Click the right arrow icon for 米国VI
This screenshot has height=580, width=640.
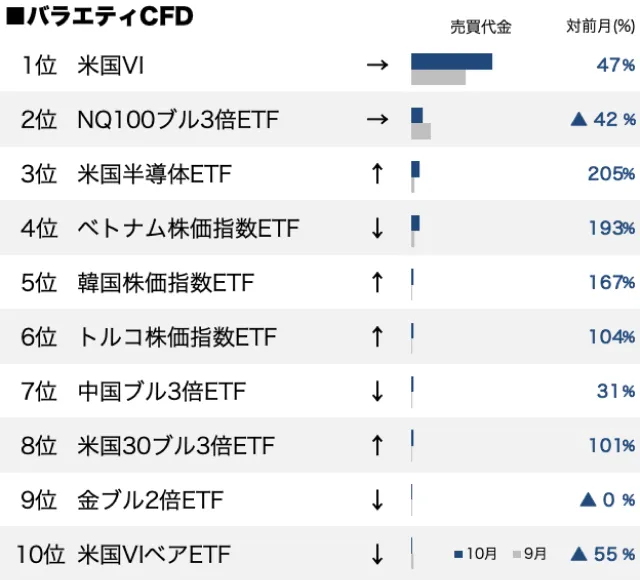point(377,66)
